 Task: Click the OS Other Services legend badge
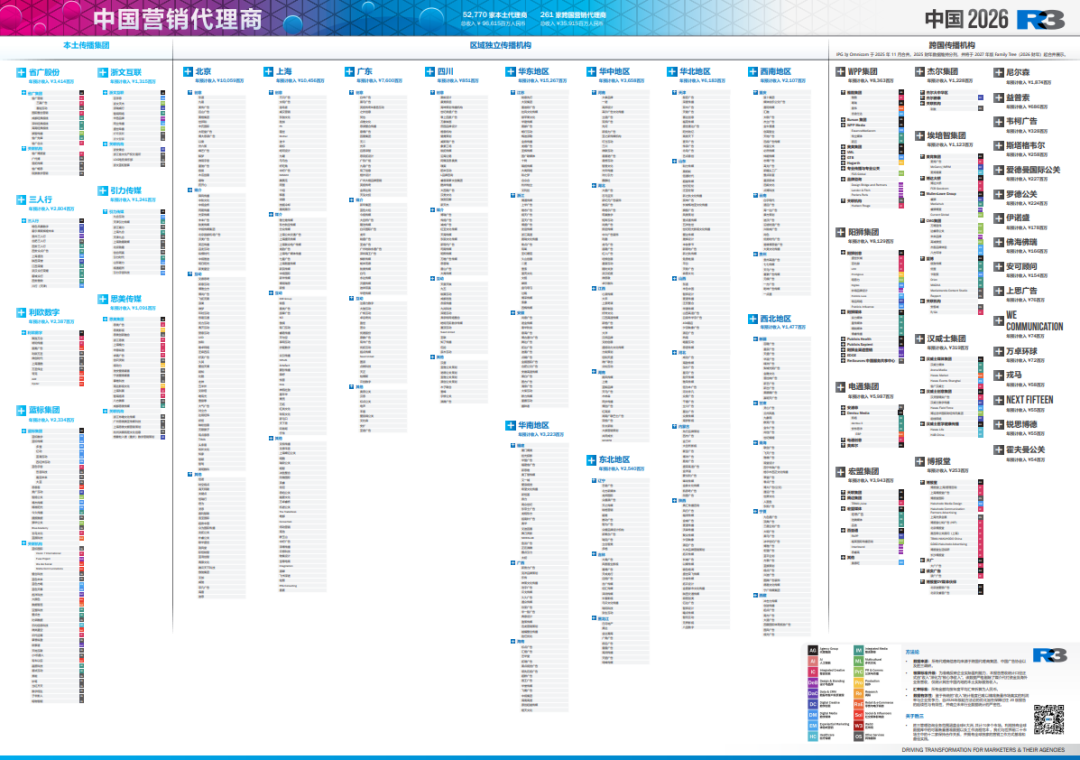pos(860,737)
